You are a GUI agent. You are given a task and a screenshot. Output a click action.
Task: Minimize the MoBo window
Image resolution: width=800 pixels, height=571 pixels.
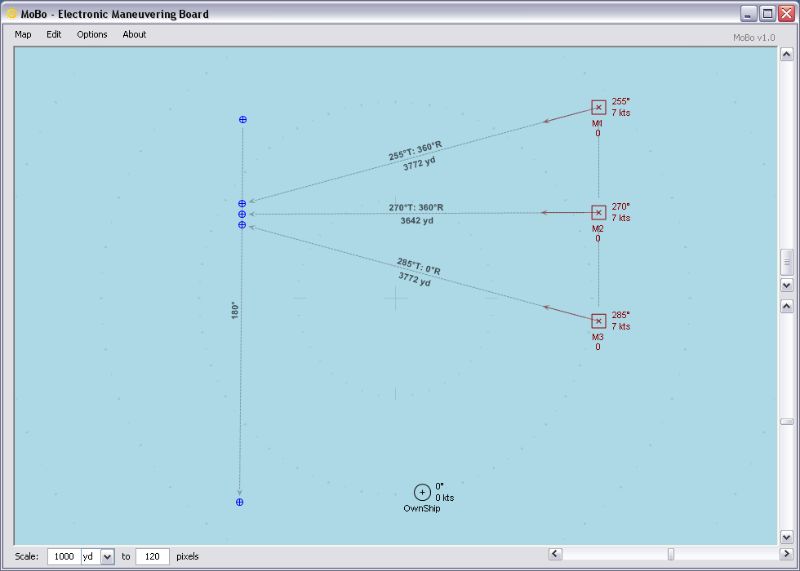point(748,14)
